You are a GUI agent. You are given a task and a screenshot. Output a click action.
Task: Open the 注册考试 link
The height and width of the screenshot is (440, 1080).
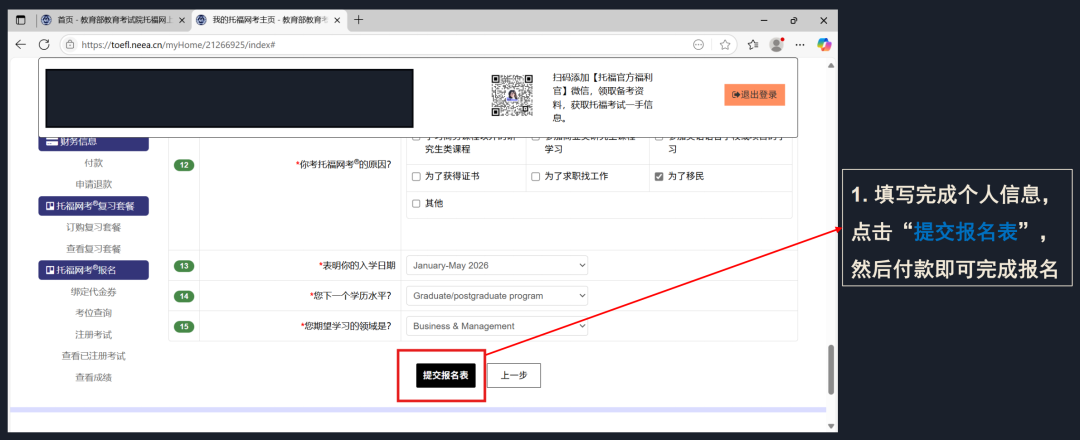tap(94, 335)
